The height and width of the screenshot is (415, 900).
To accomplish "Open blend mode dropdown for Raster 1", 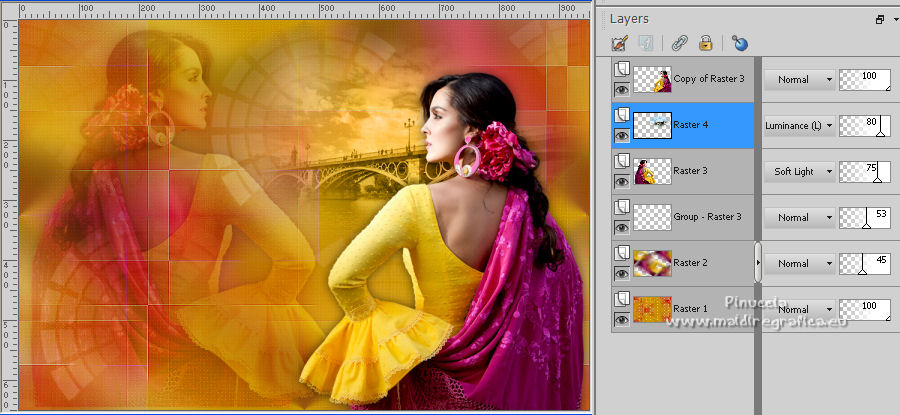I will tap(799, 309).
